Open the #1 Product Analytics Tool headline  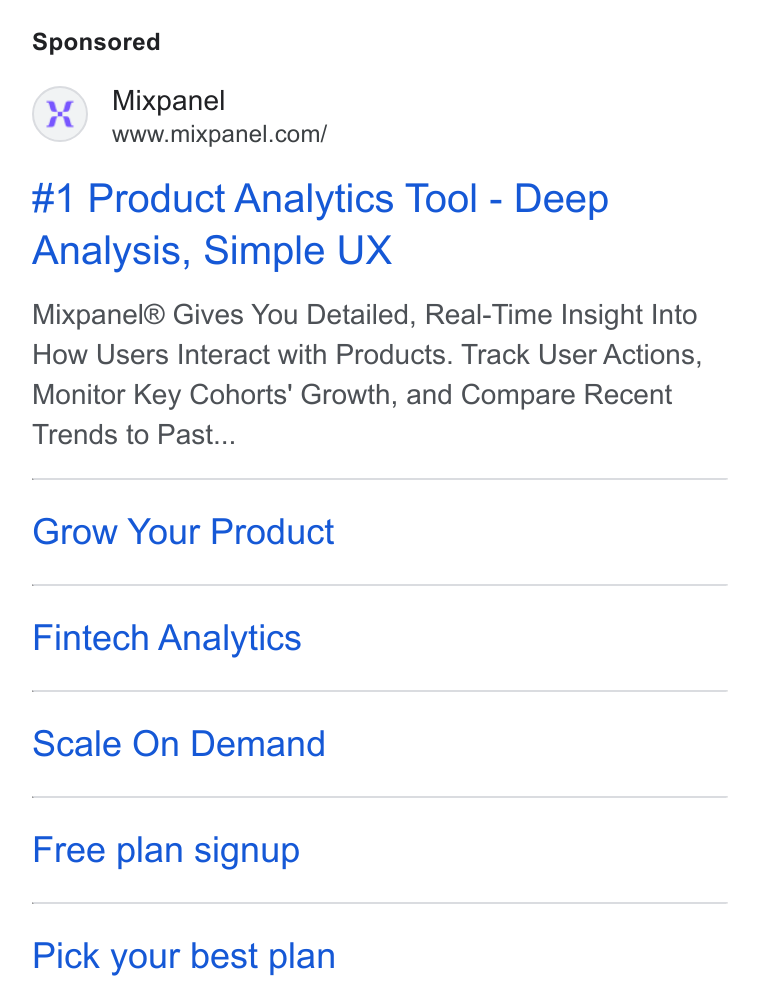tap(320, 198)
